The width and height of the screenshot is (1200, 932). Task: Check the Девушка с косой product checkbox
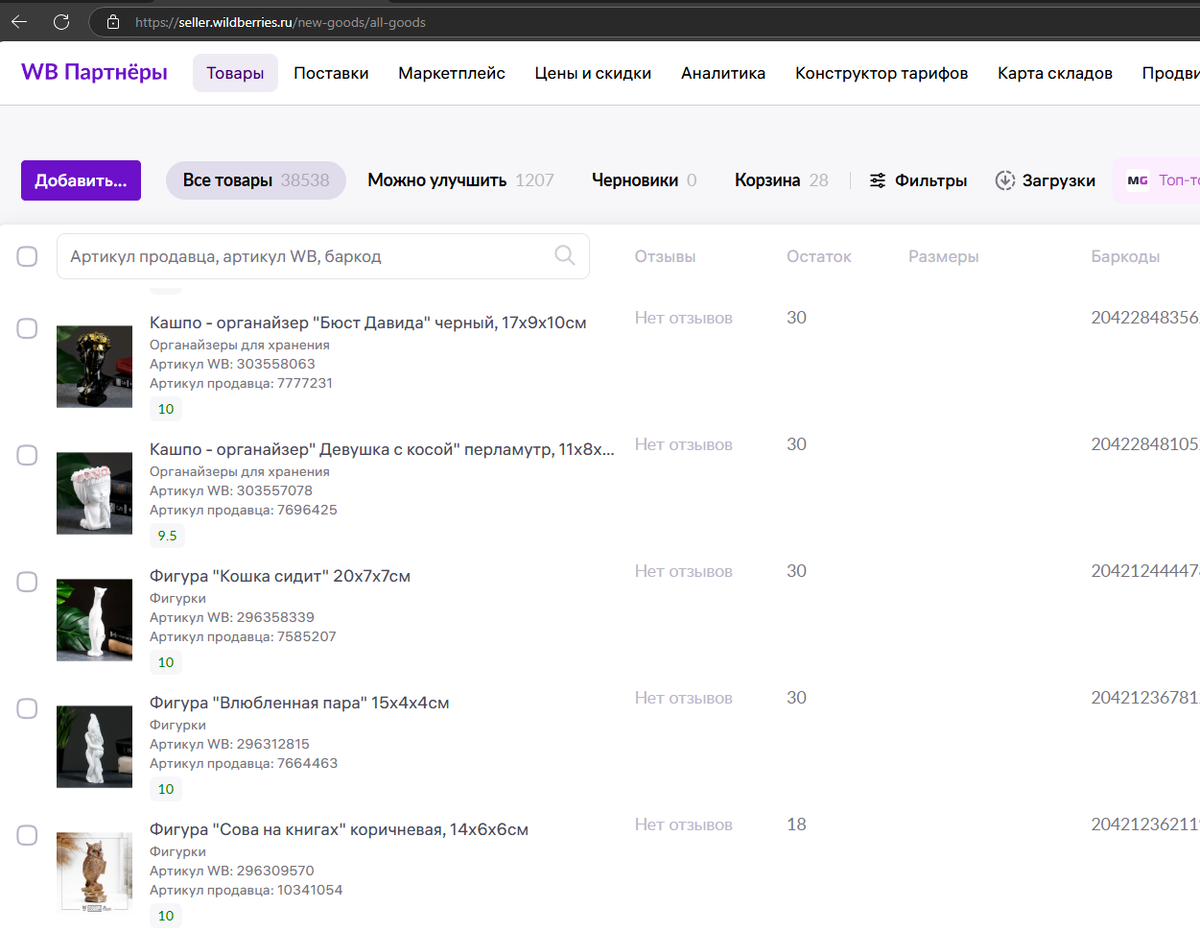pyautogui.click(x=27, y=455)
